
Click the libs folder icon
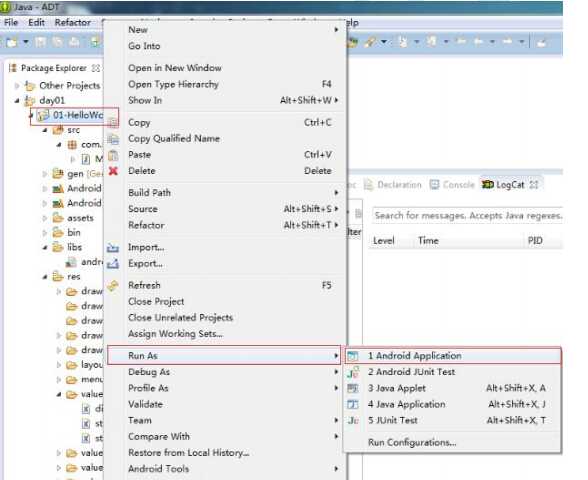click(58, 248)
